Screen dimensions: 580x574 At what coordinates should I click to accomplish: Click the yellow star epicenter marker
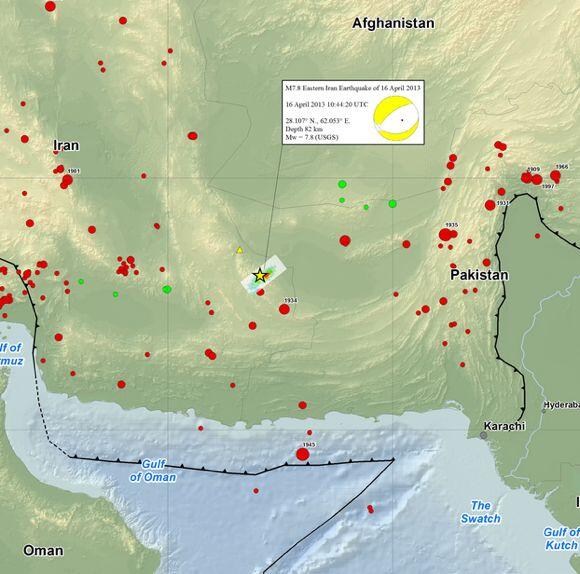pos(260,276)
